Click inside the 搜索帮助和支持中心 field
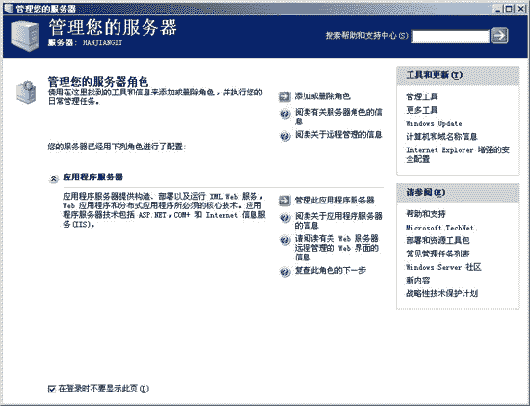 point(451,36)
